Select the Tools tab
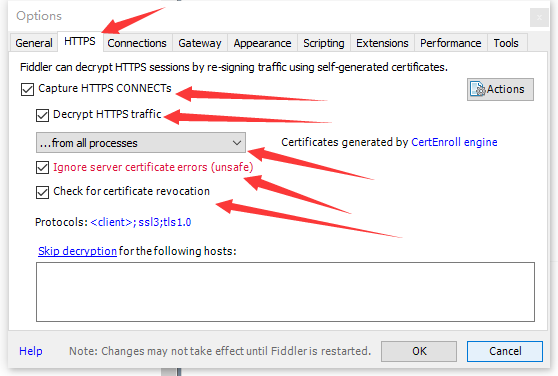 [x=506, y=43]
